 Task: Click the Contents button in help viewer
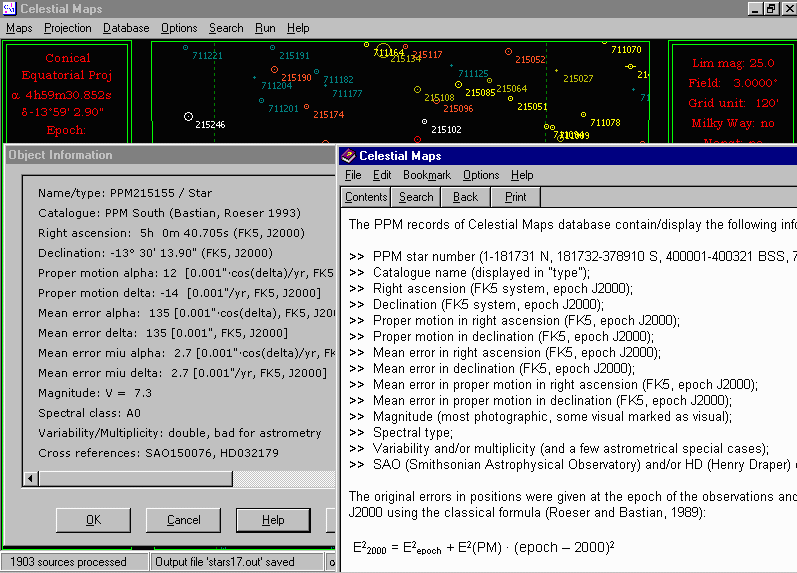tap(365, 197)
